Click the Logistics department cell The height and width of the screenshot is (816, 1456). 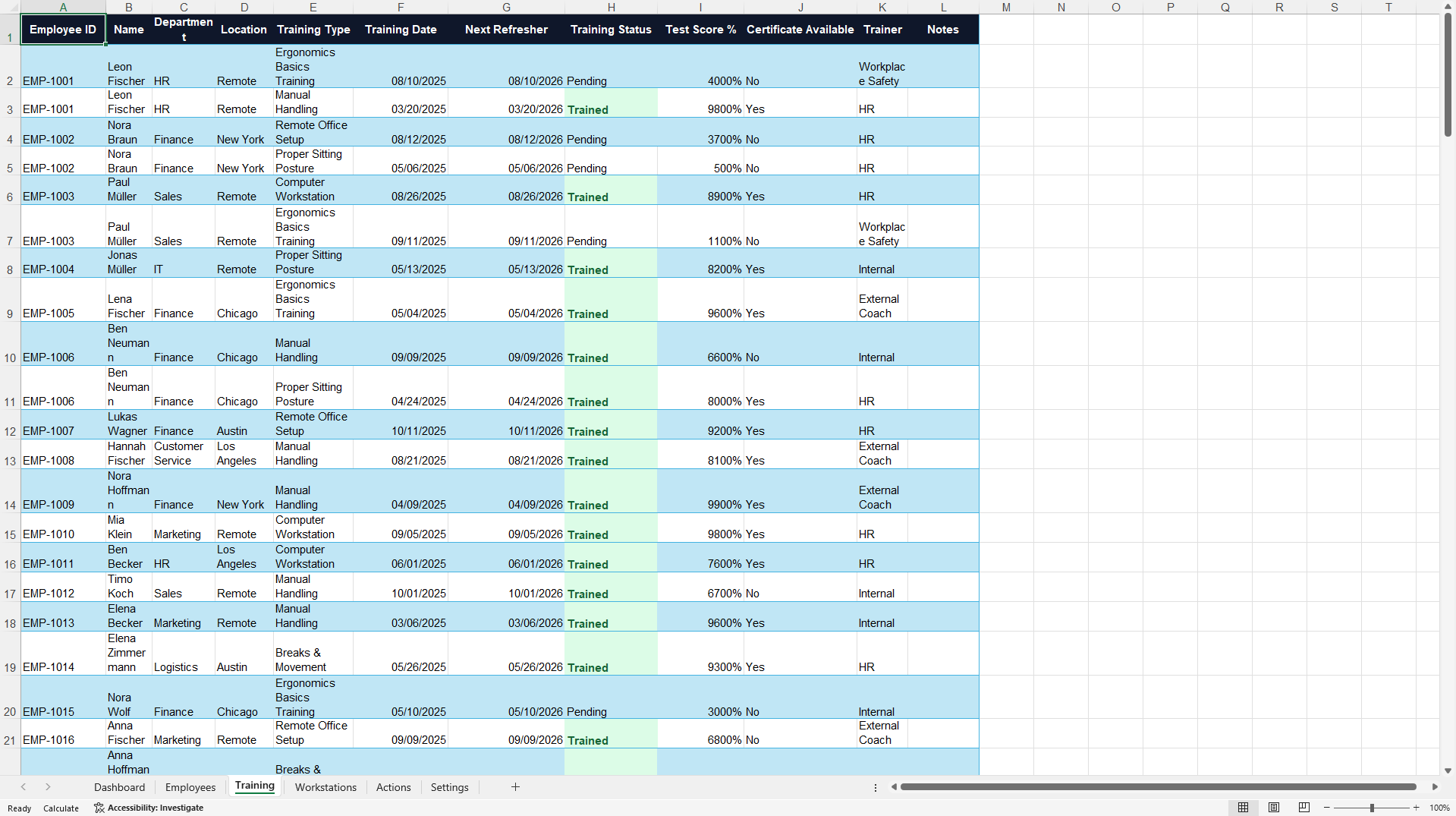tap(183, 654)
